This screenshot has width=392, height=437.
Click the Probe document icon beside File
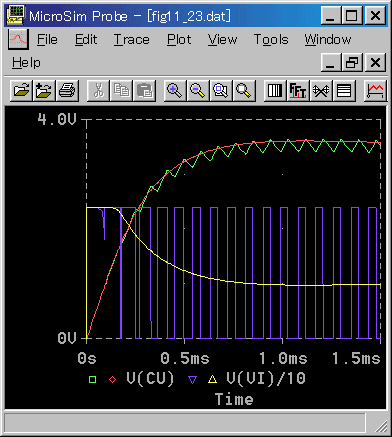(x=18, y=39)
